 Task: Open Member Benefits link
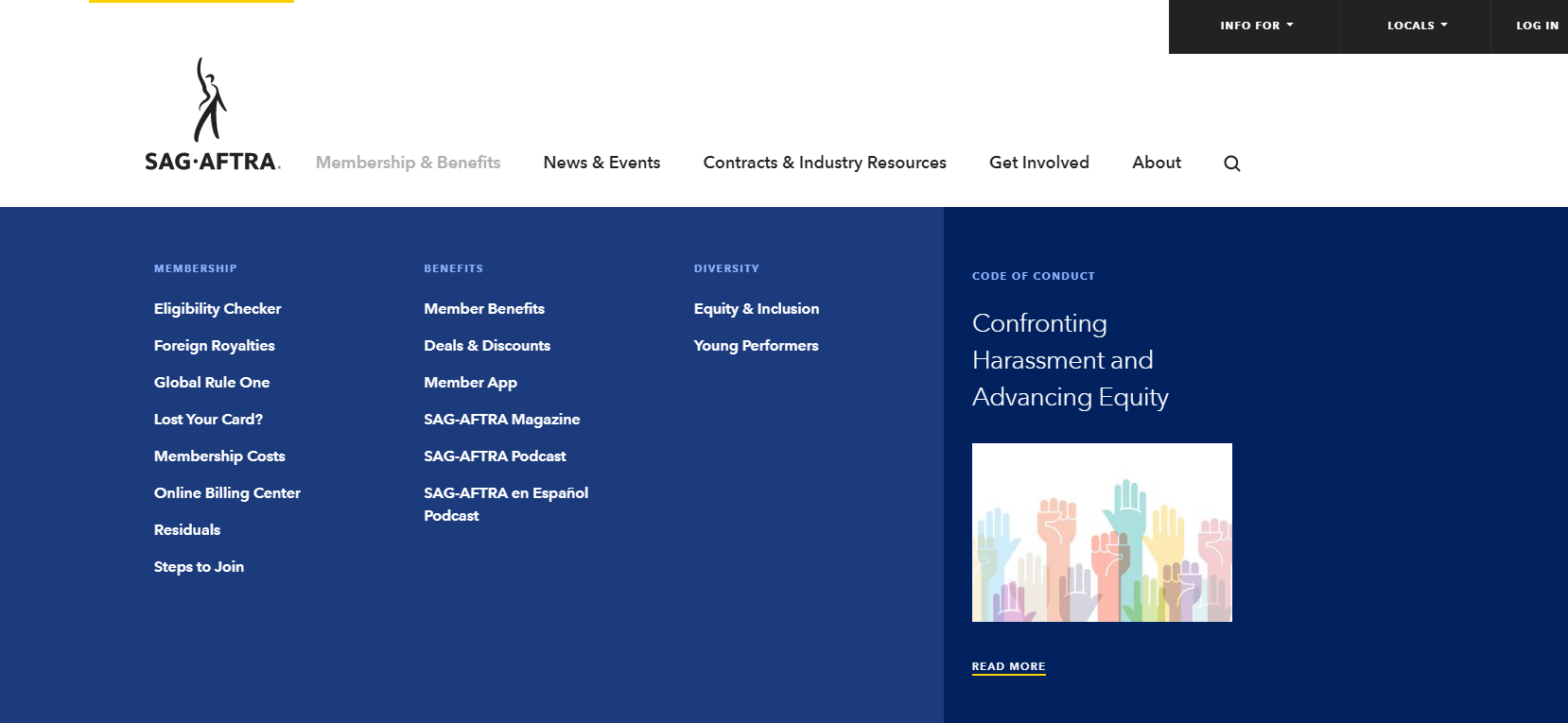(484, 309)
